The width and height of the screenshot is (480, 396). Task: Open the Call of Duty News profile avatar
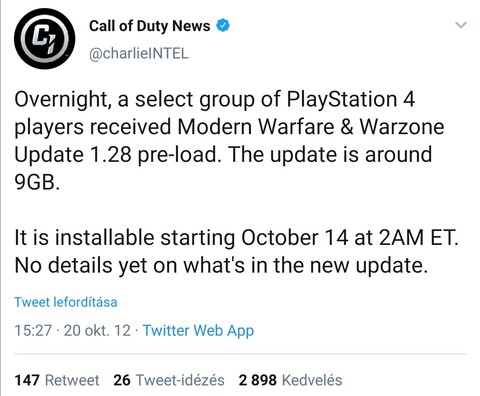(x=45, y=39)
